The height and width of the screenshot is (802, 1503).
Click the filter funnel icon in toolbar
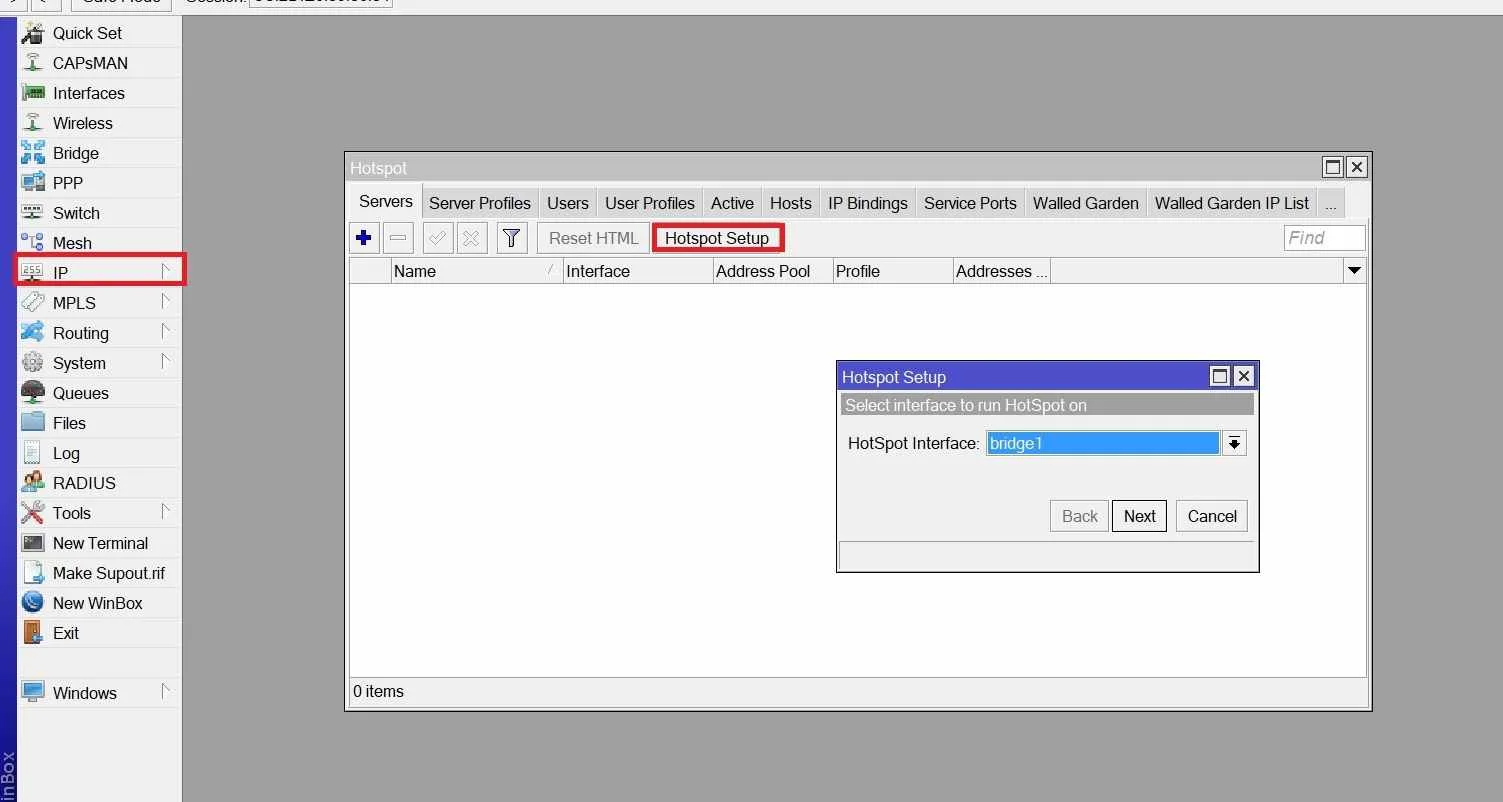pyautogui.click(x=512, y=238)
